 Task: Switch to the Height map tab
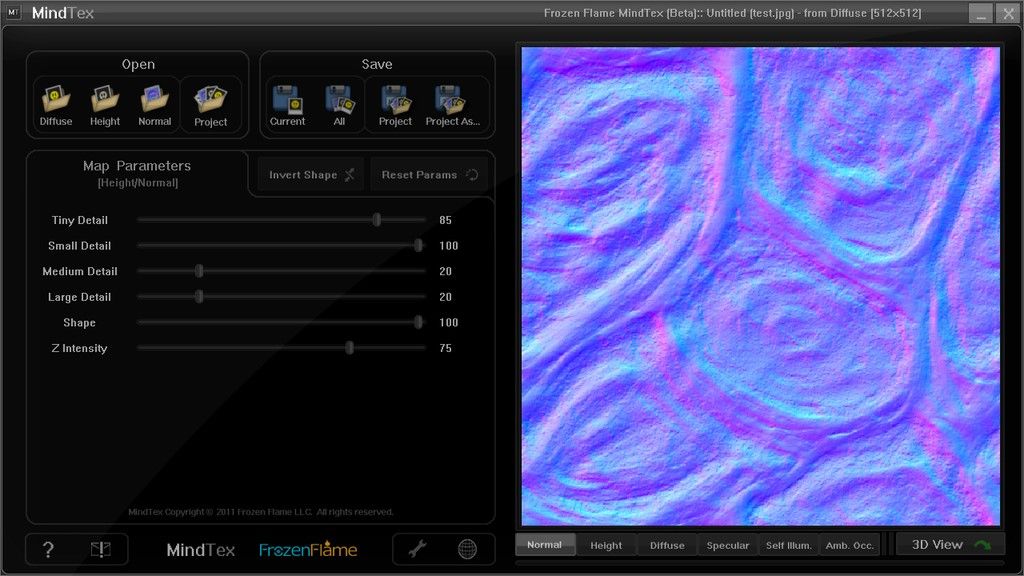606,545
